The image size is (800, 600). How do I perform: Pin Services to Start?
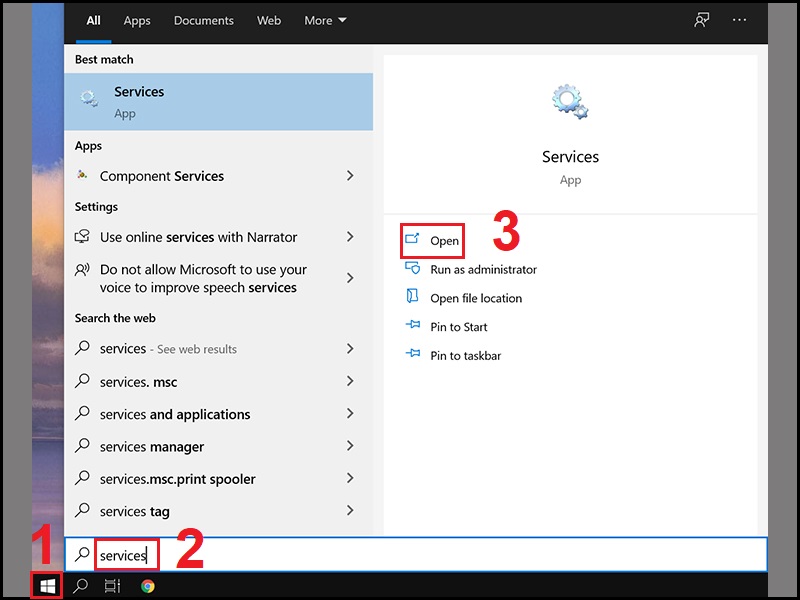click(458, 327)
